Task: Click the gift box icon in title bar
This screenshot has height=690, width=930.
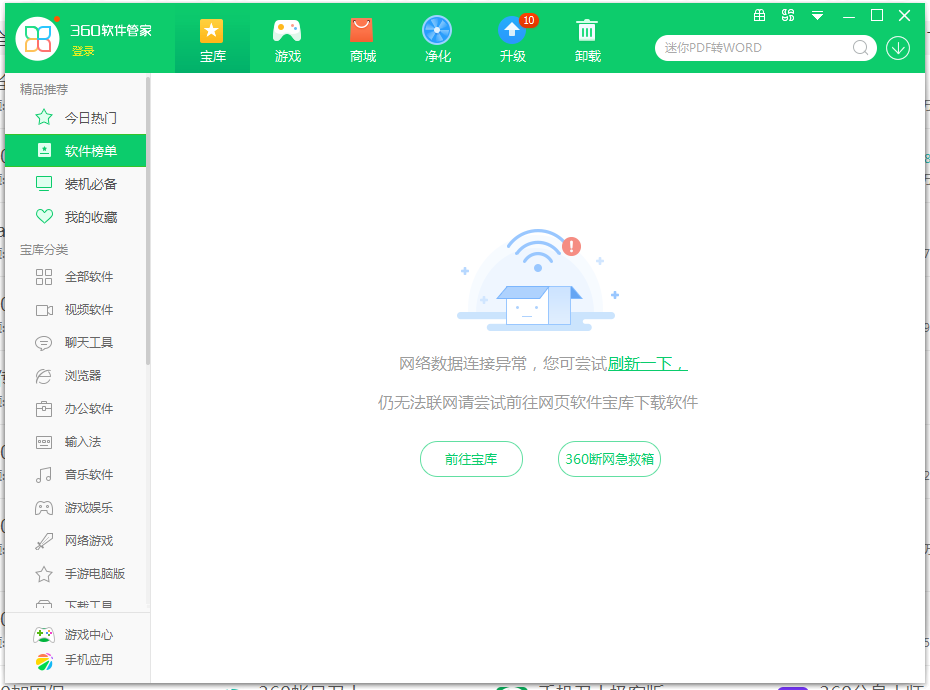Action: (759, 15)
